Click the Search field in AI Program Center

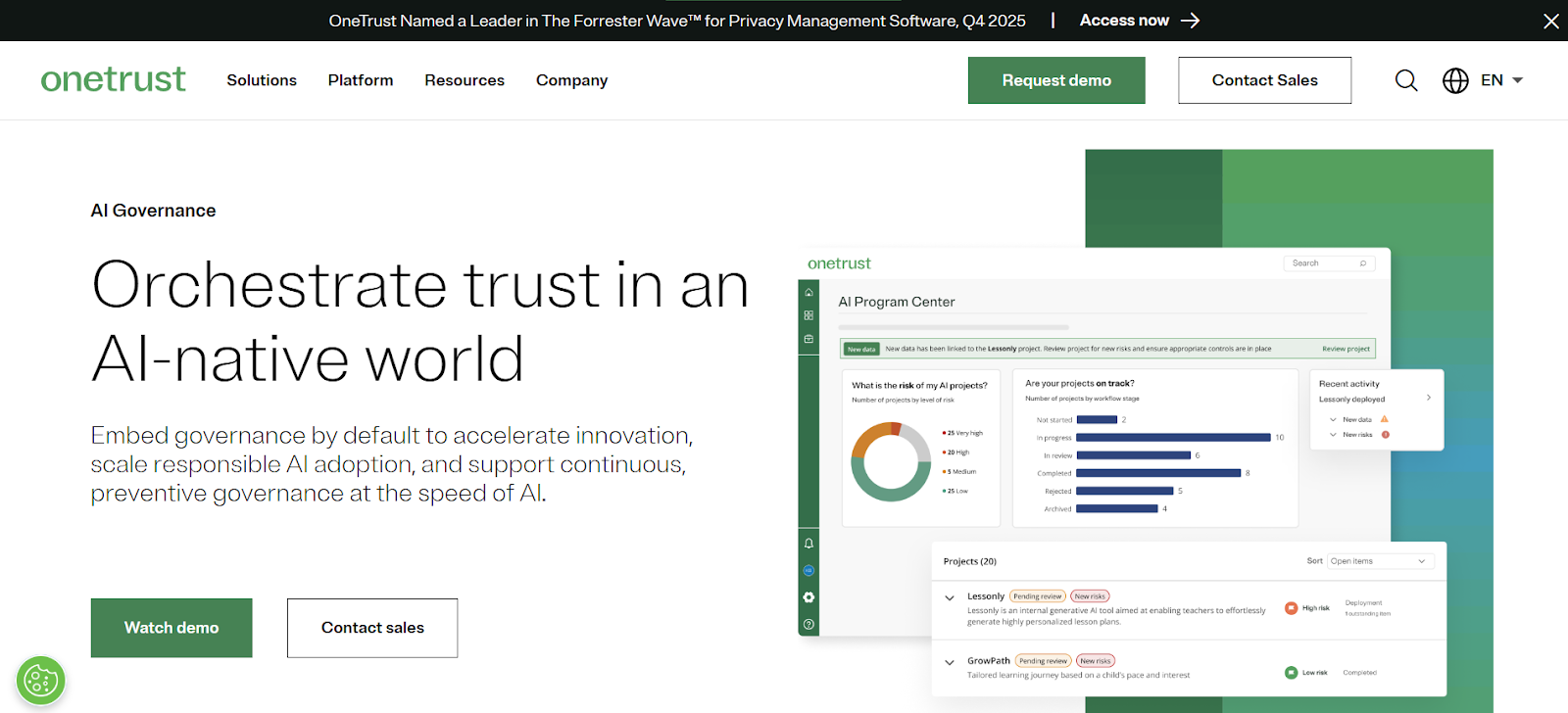[1329, 263]
